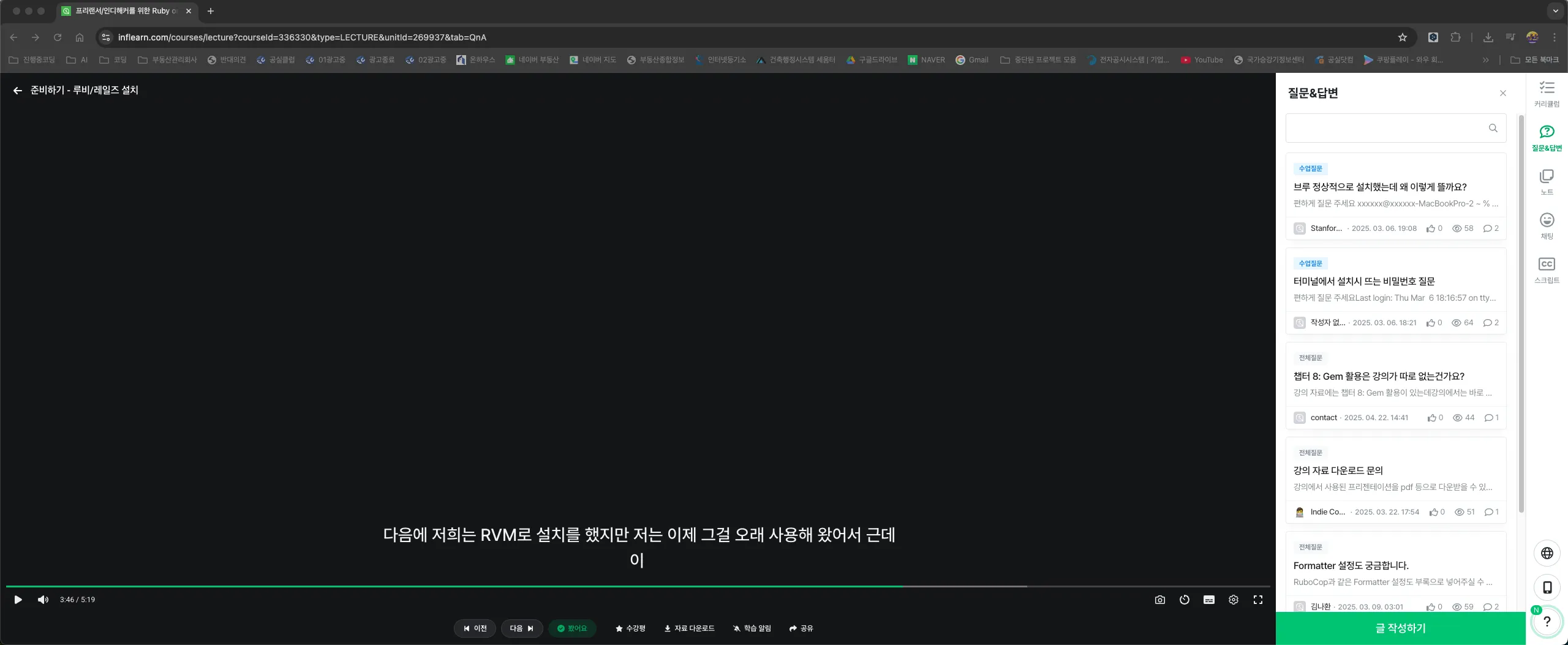This screenshot has width=1568, height=645.
Task: Share this lecture via 공유
Action: [801, 628]
